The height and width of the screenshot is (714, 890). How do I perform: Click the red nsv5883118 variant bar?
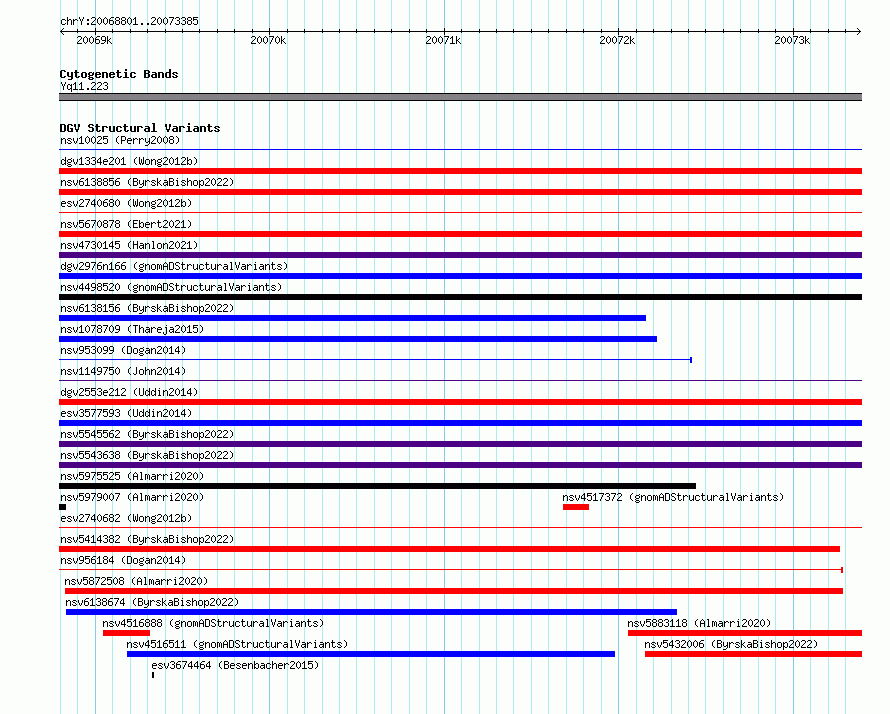tap(745, 633)
